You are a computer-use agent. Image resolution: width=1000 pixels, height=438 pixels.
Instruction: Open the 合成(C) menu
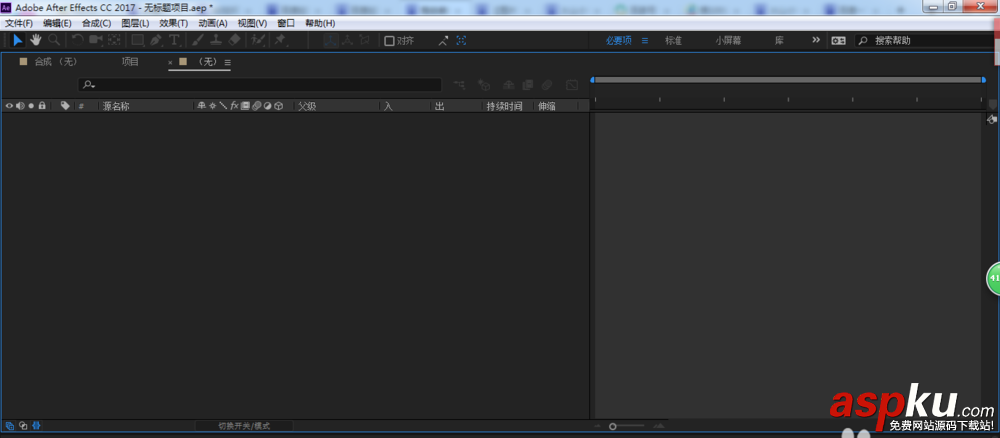pos(96,23)
